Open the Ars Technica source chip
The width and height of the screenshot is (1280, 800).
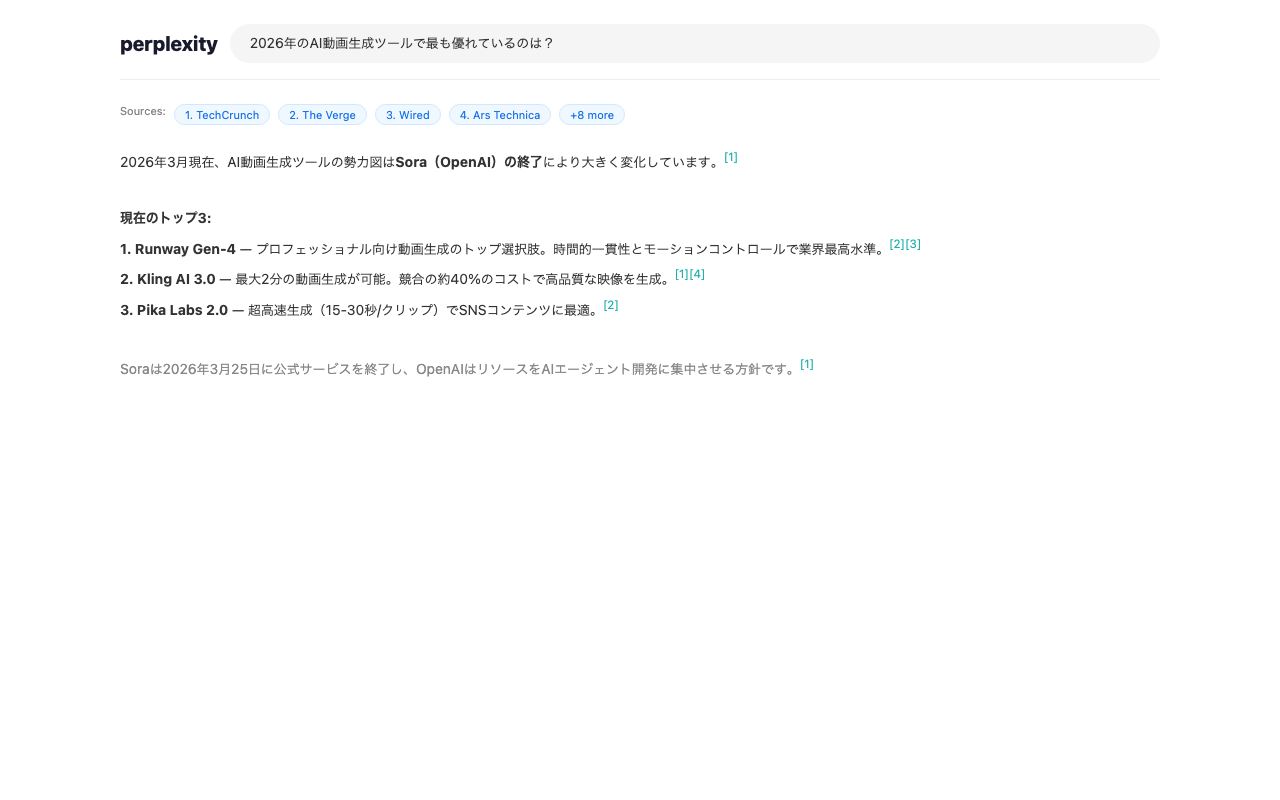click(x=499, y=115)
